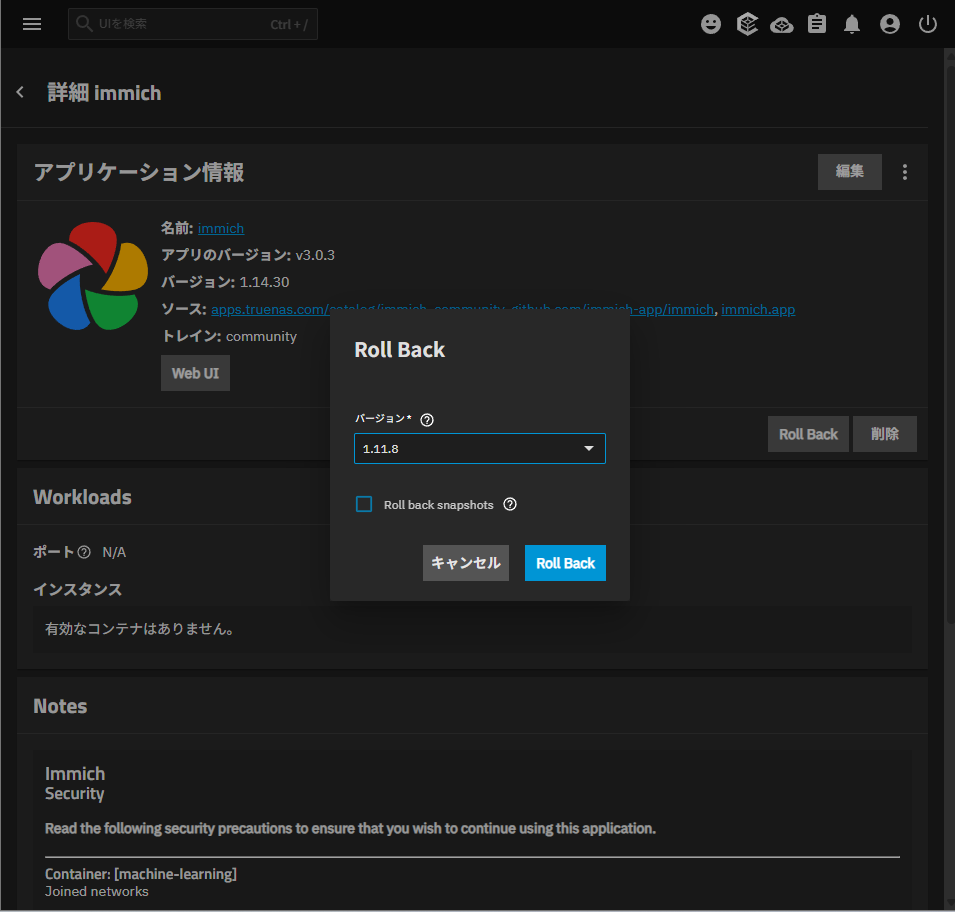Viewport: 955px width, 912px height.
Task: Click the immich app logo image
Action: 93,276
